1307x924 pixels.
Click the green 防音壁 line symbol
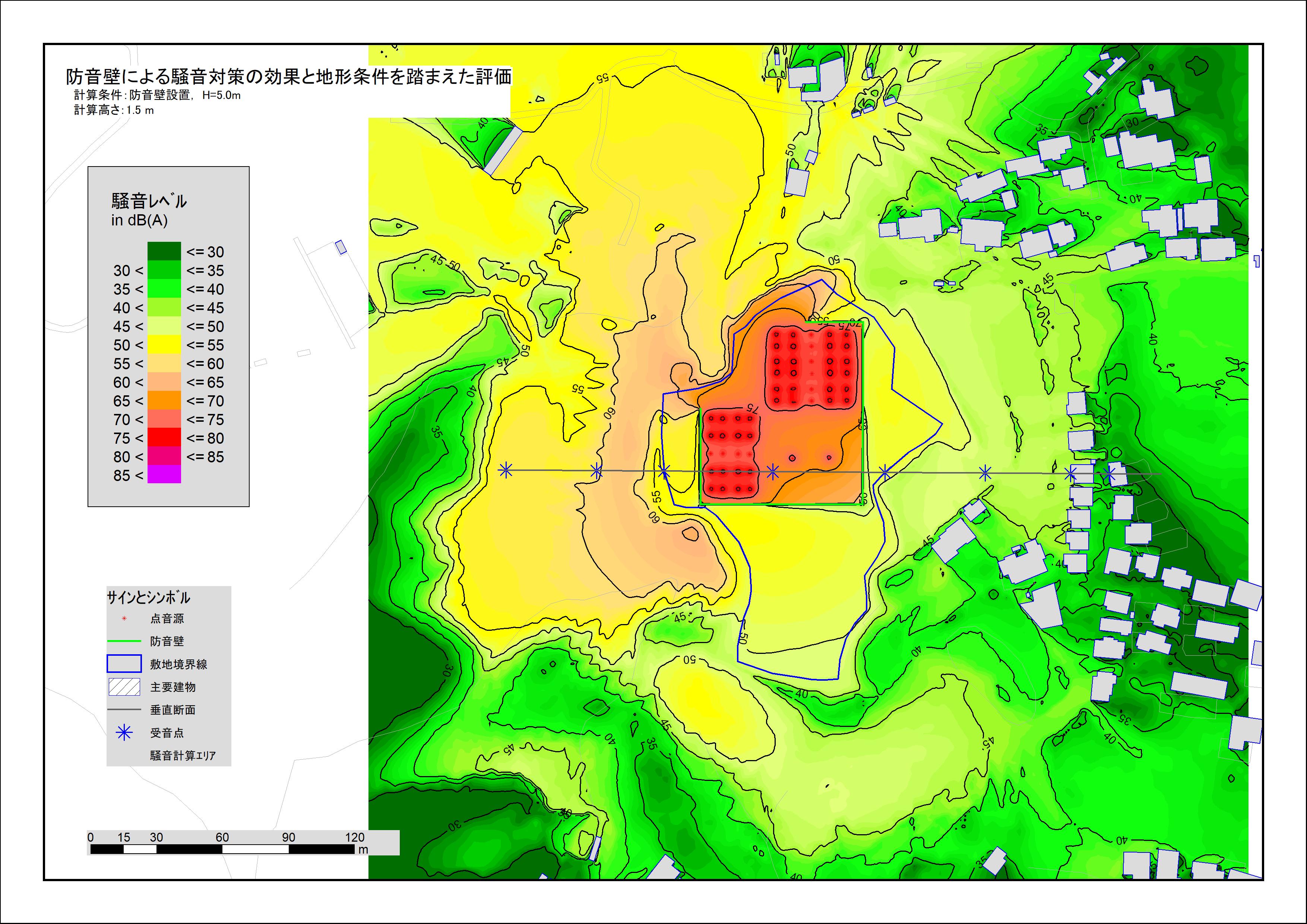(x=124, y=641)
